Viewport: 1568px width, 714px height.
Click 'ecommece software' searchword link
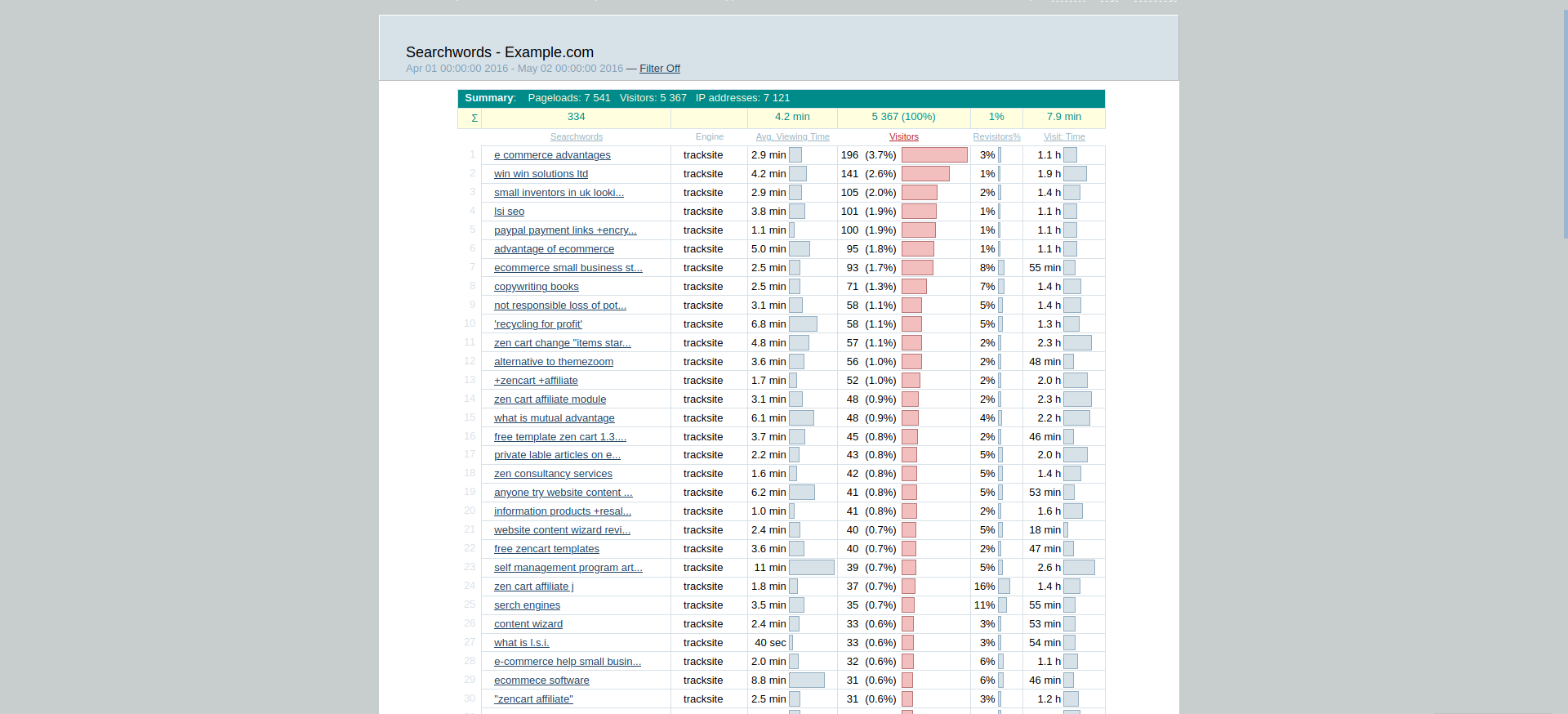pos(541,681)
